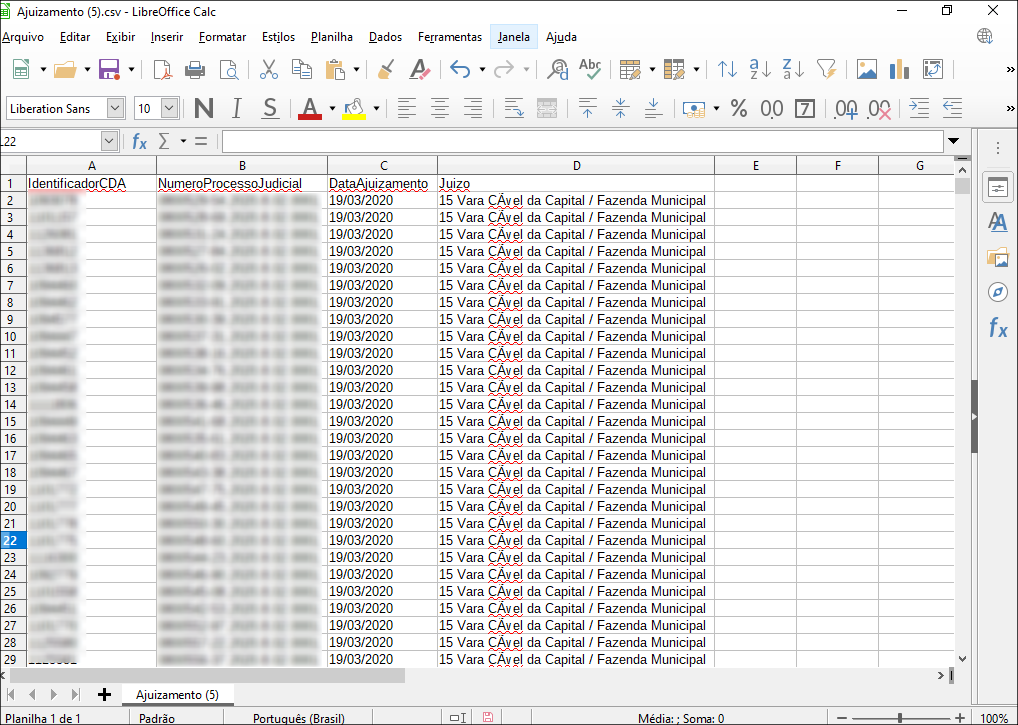Click the add new sheet plus button
1018x725 pixels.
104,694
